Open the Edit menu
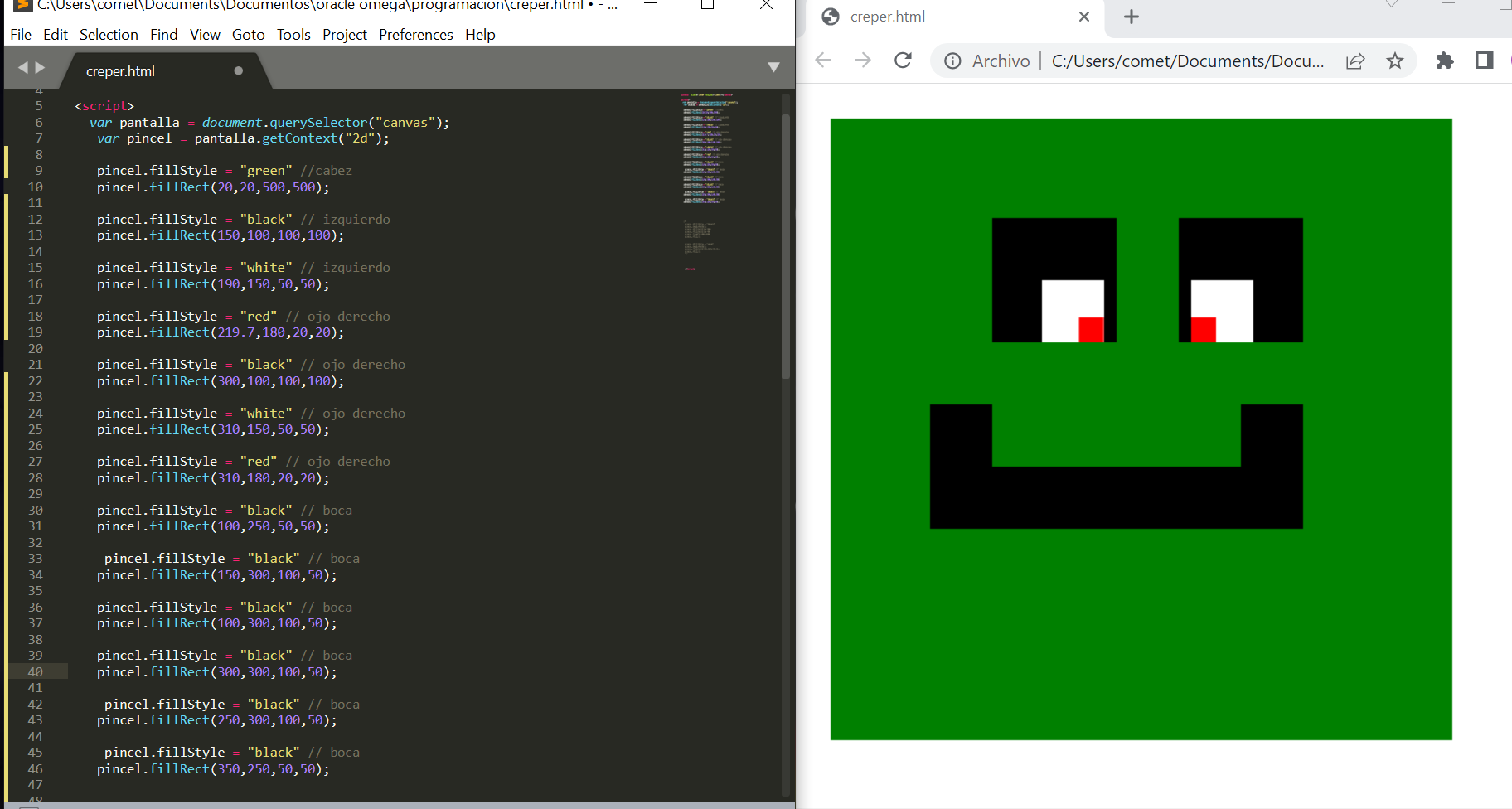The height and width of the screenshot is (809, 1512). click(56, 35)
